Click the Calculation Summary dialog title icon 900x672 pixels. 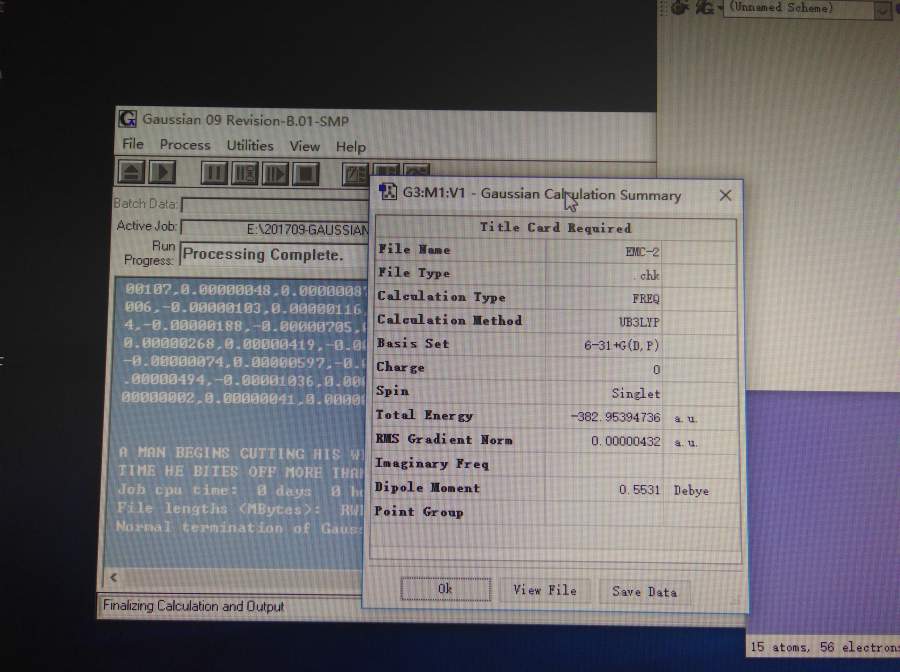tap(388, 191)
